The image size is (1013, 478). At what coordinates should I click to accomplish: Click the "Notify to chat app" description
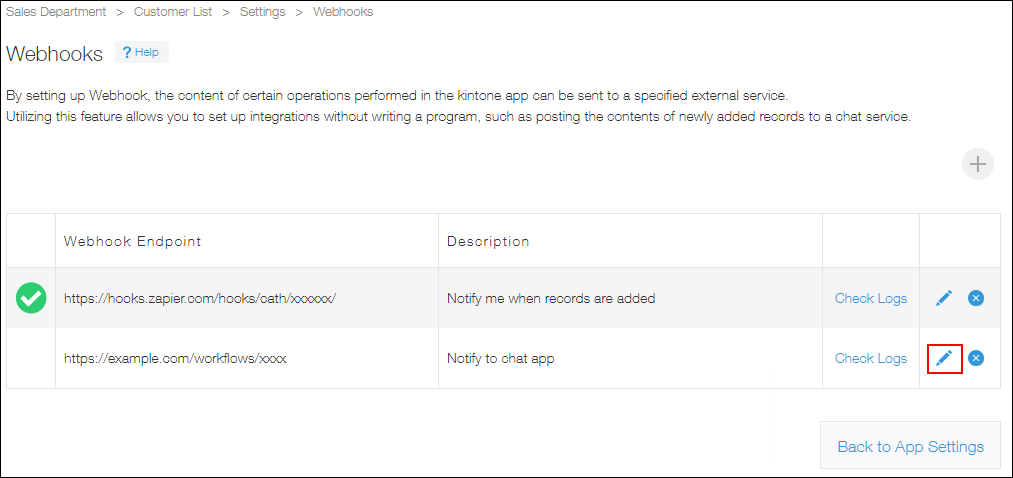[x=500, y=358]
